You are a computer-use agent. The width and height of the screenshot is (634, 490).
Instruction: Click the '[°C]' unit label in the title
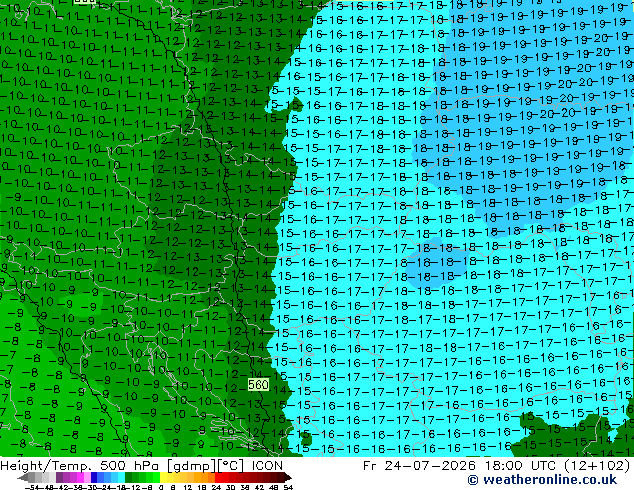pos(231,466)
